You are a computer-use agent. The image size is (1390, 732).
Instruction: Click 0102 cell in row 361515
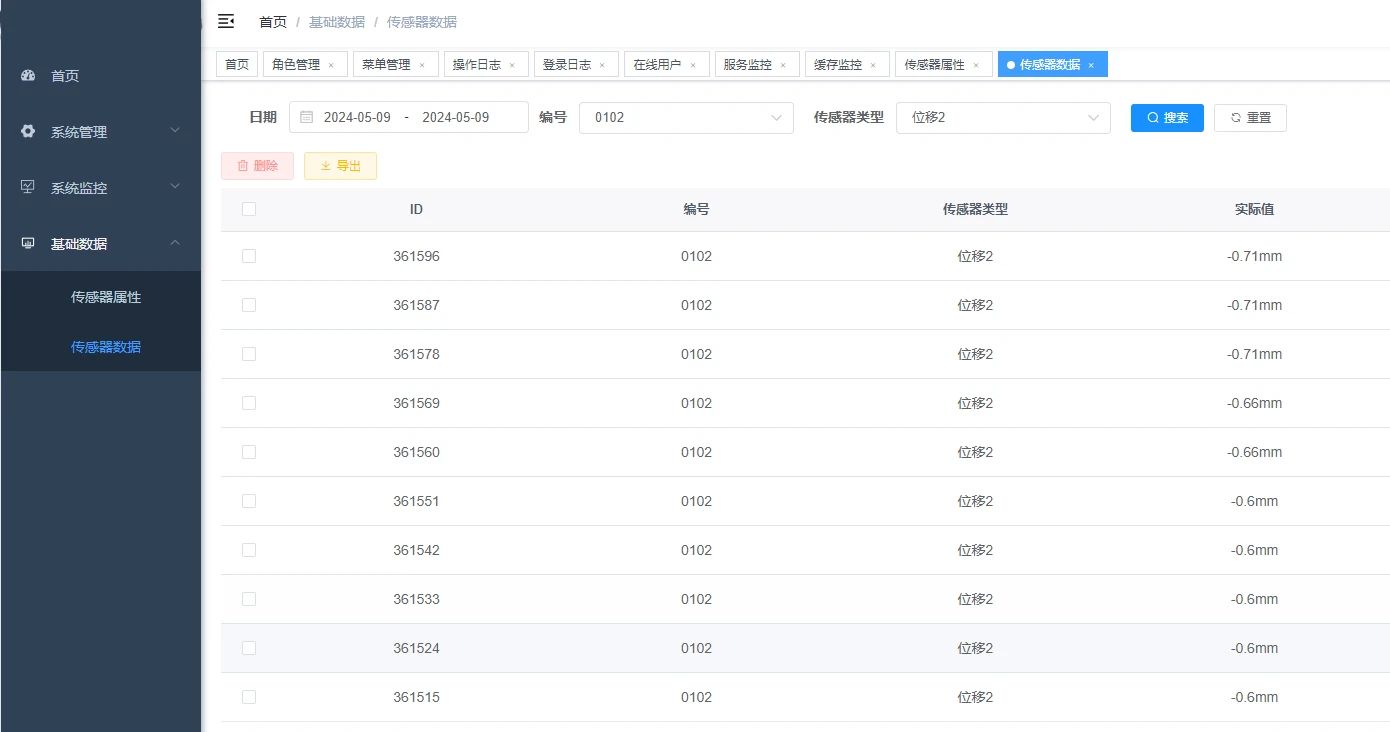[696, 697]
